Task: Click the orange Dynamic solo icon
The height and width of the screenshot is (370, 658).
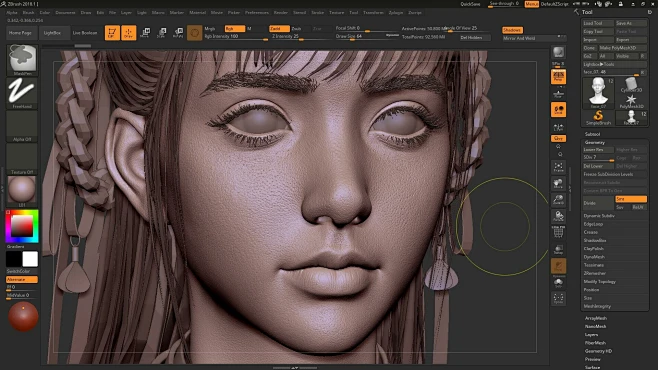Action: 559,266
